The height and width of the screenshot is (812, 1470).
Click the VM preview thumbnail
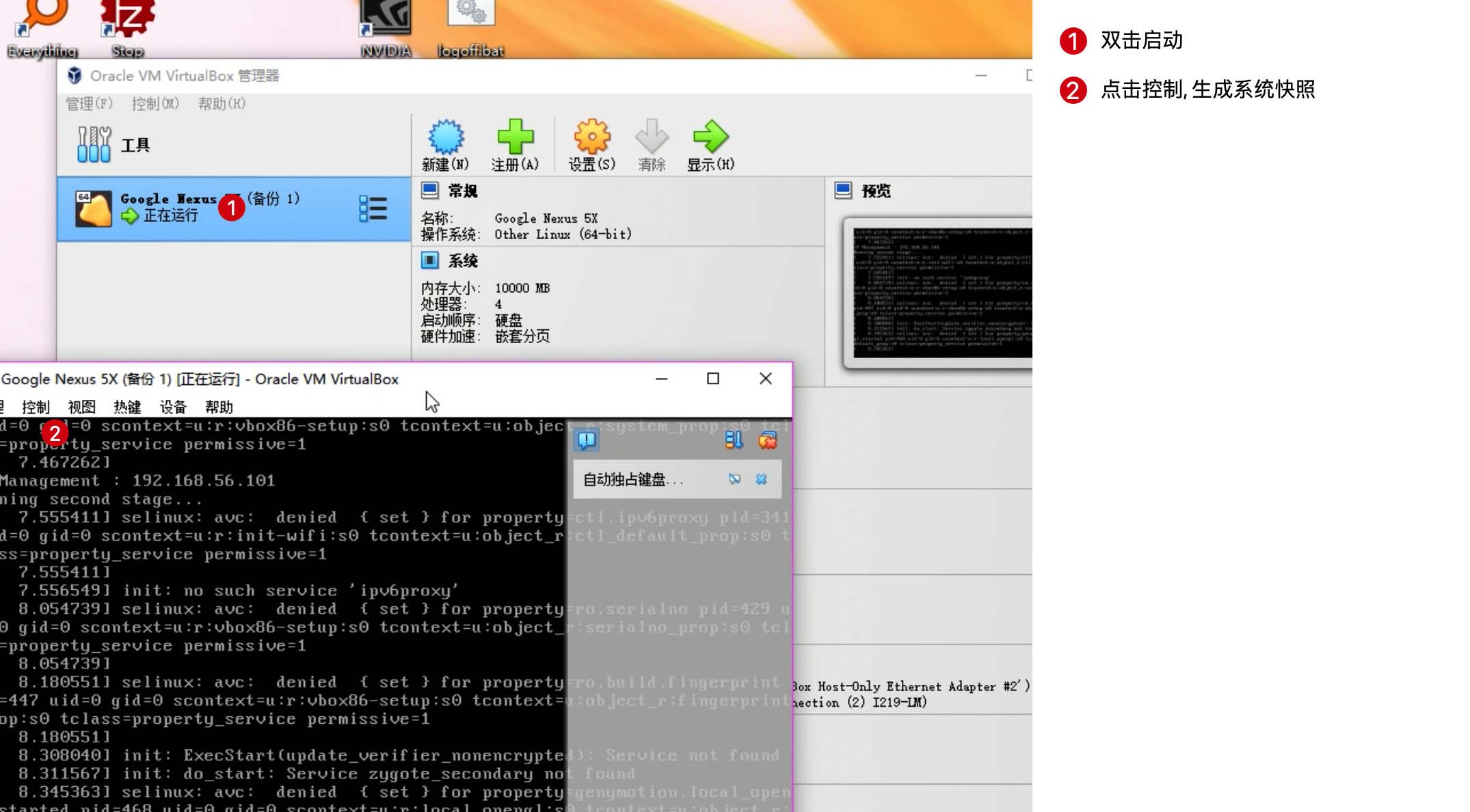tap(940, 293)
